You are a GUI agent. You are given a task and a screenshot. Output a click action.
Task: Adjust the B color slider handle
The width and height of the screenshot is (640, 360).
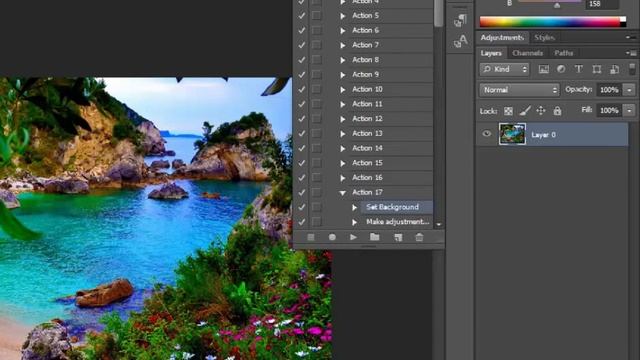pos(557,6)
